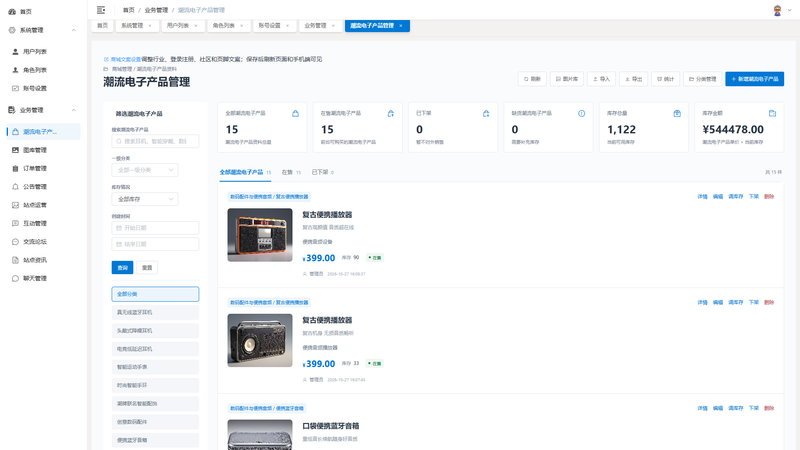The height and width of the screenshot is (450, 800).
Task: Open the 全部库存 stock dropdown
Action: [x=145, y=199]
